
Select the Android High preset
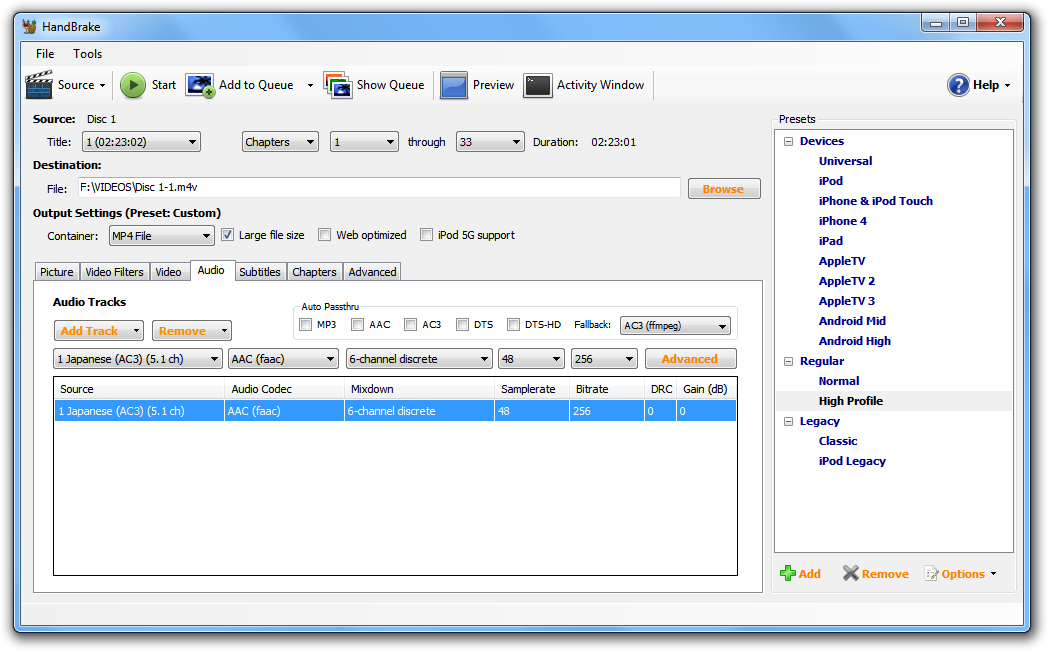(854, 341)
